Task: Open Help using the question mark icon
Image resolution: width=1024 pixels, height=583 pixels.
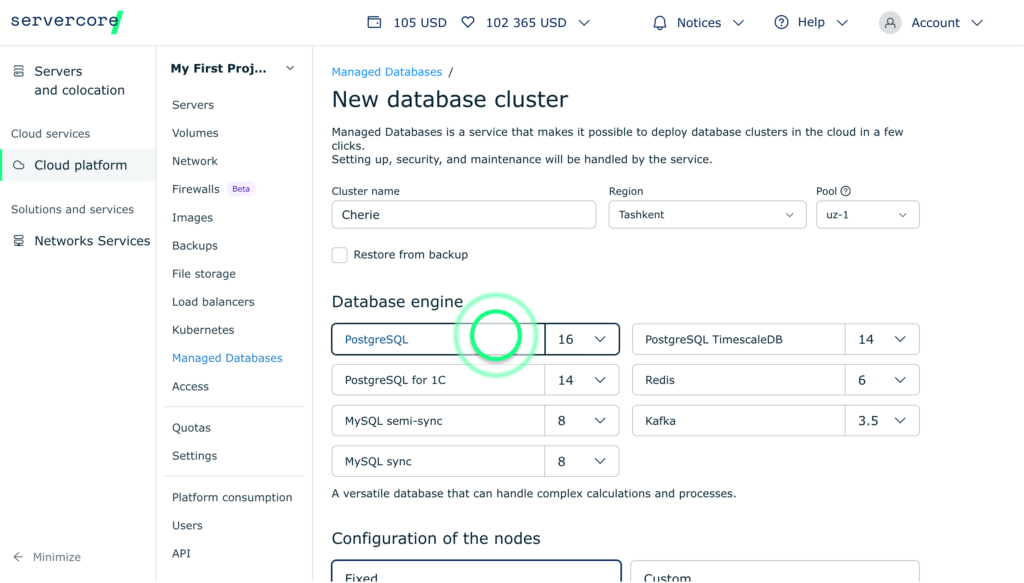Action: tap(784, 22)
